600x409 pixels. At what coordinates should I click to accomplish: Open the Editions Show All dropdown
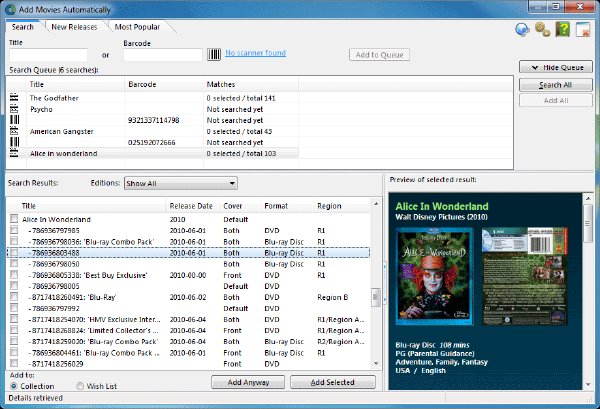coord(181,183)
